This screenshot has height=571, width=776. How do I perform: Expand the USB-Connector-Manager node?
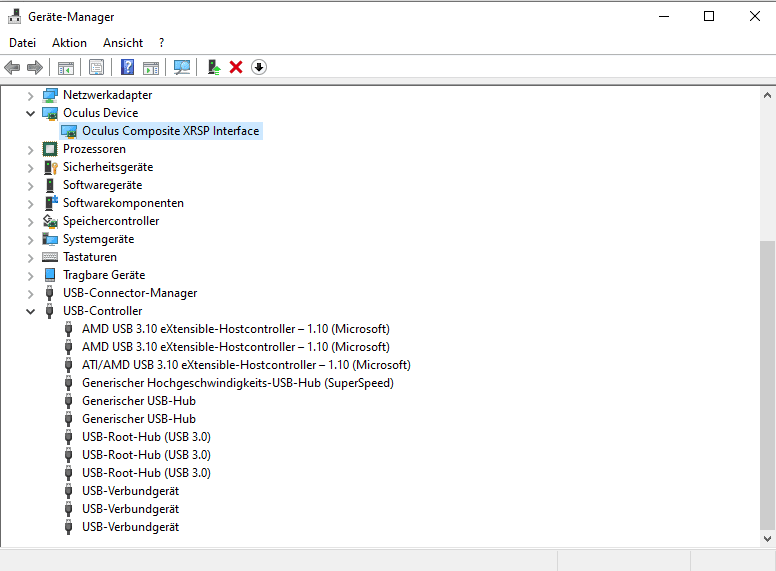(30, 293)
